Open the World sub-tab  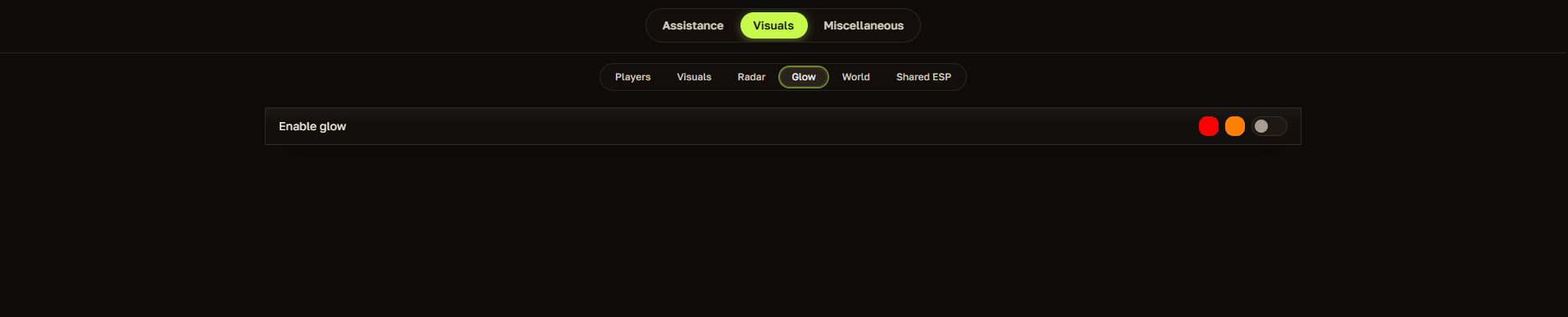tap(855, 77)
